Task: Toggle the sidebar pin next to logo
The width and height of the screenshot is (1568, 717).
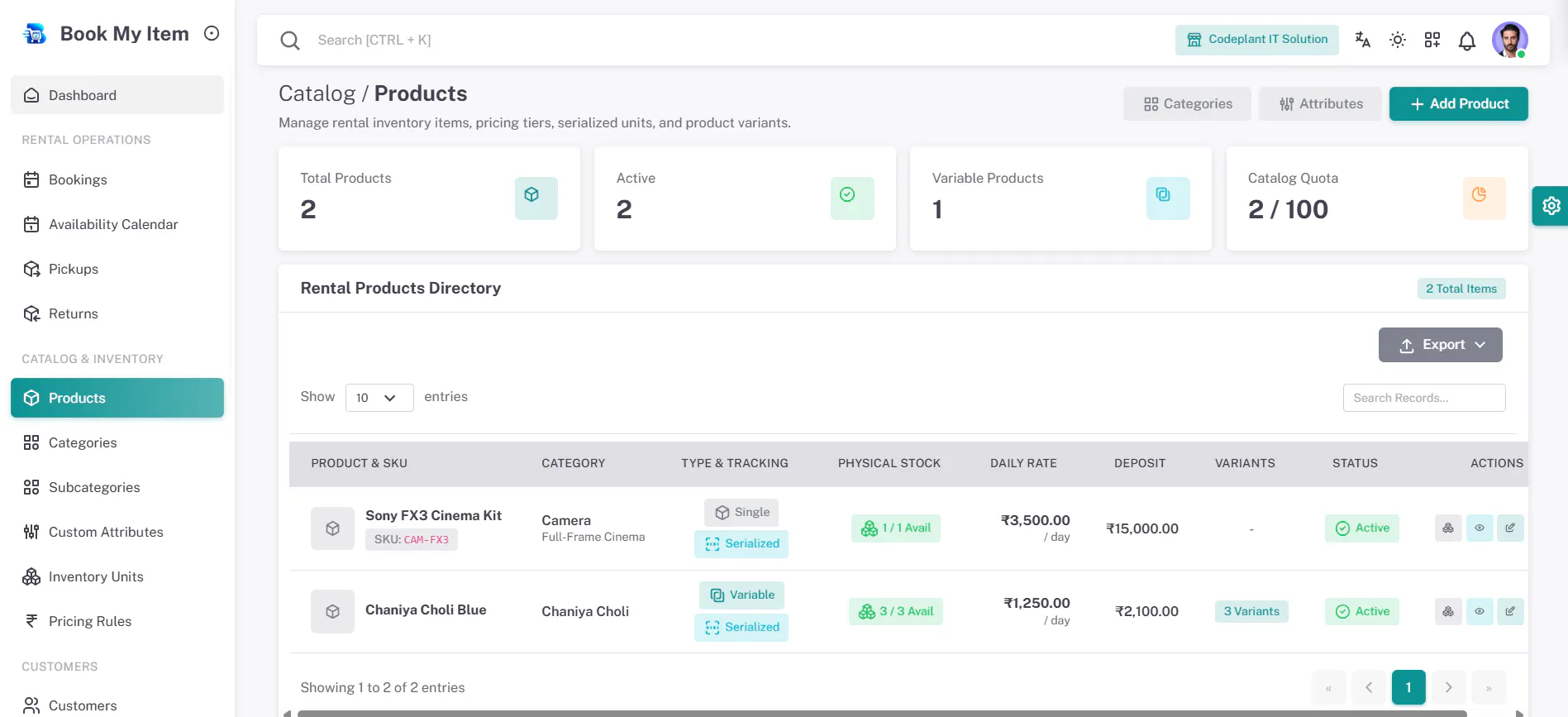Action: click(x=212, y=33)
